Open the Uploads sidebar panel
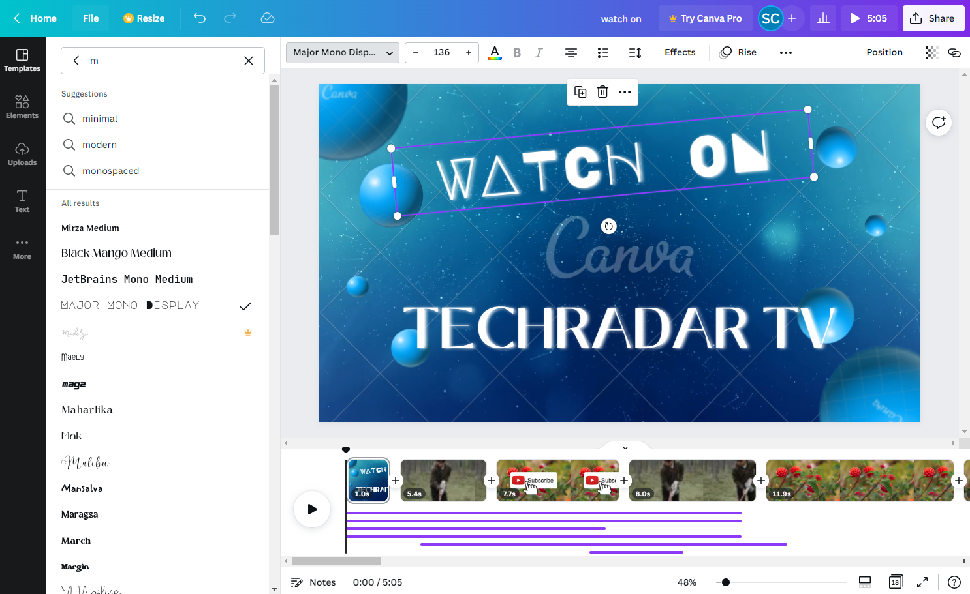970x594 pixels. click(22, 154)
